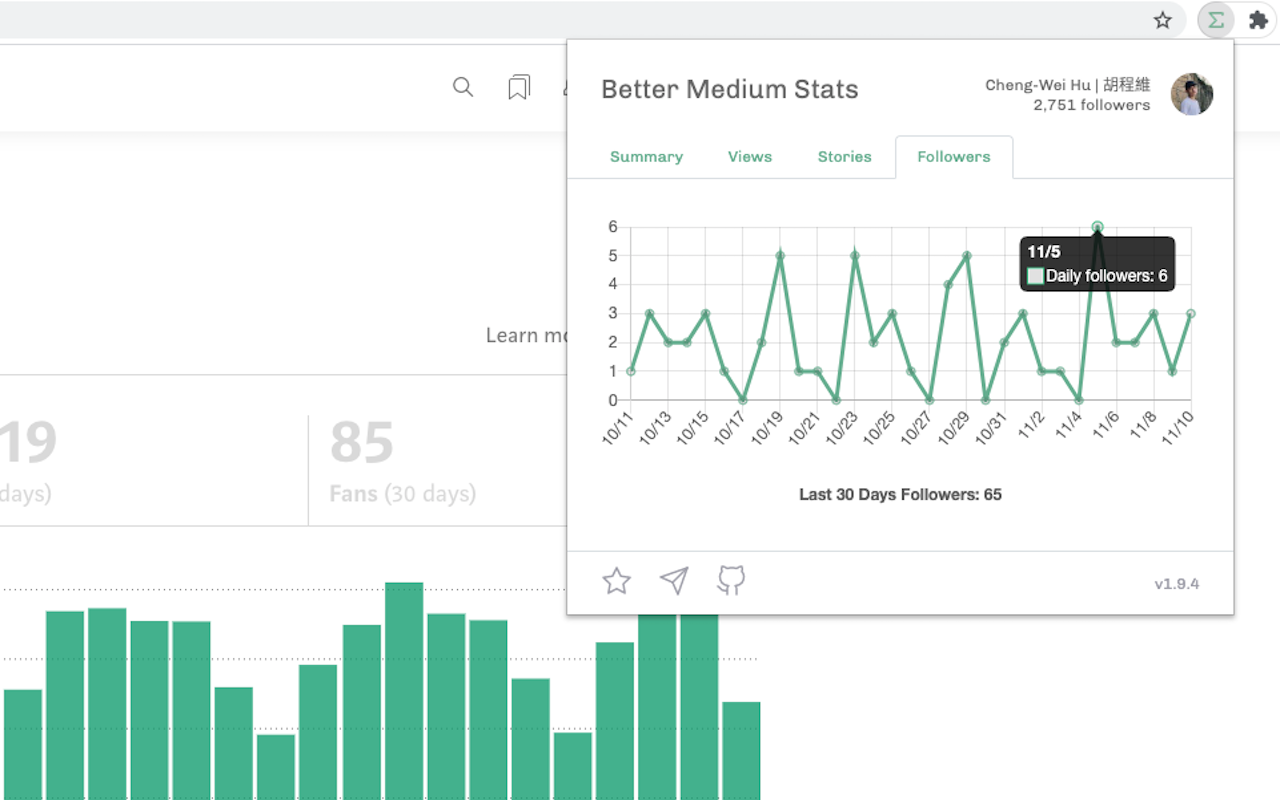Open Medium search magnifier icon
Screen dimensions: 1280x800
(x=463, y=87)
